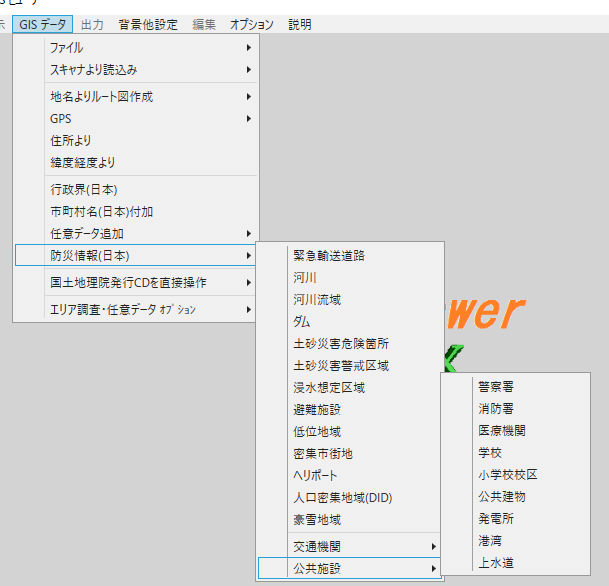Expand the スキャナより読込み submenu
609x586 pixels.
tap(93, 69)
